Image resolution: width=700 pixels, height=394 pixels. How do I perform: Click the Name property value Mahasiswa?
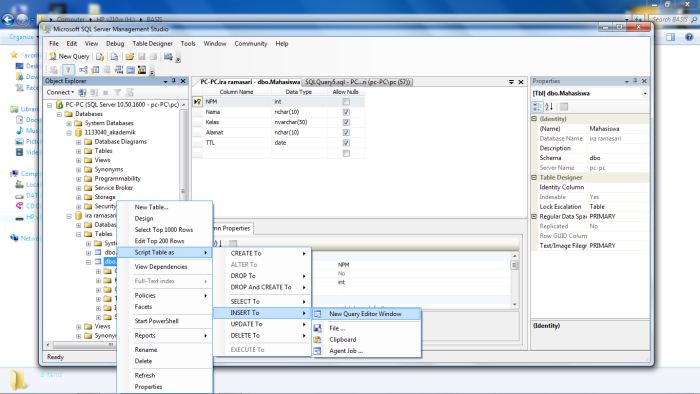click(604, 129)
